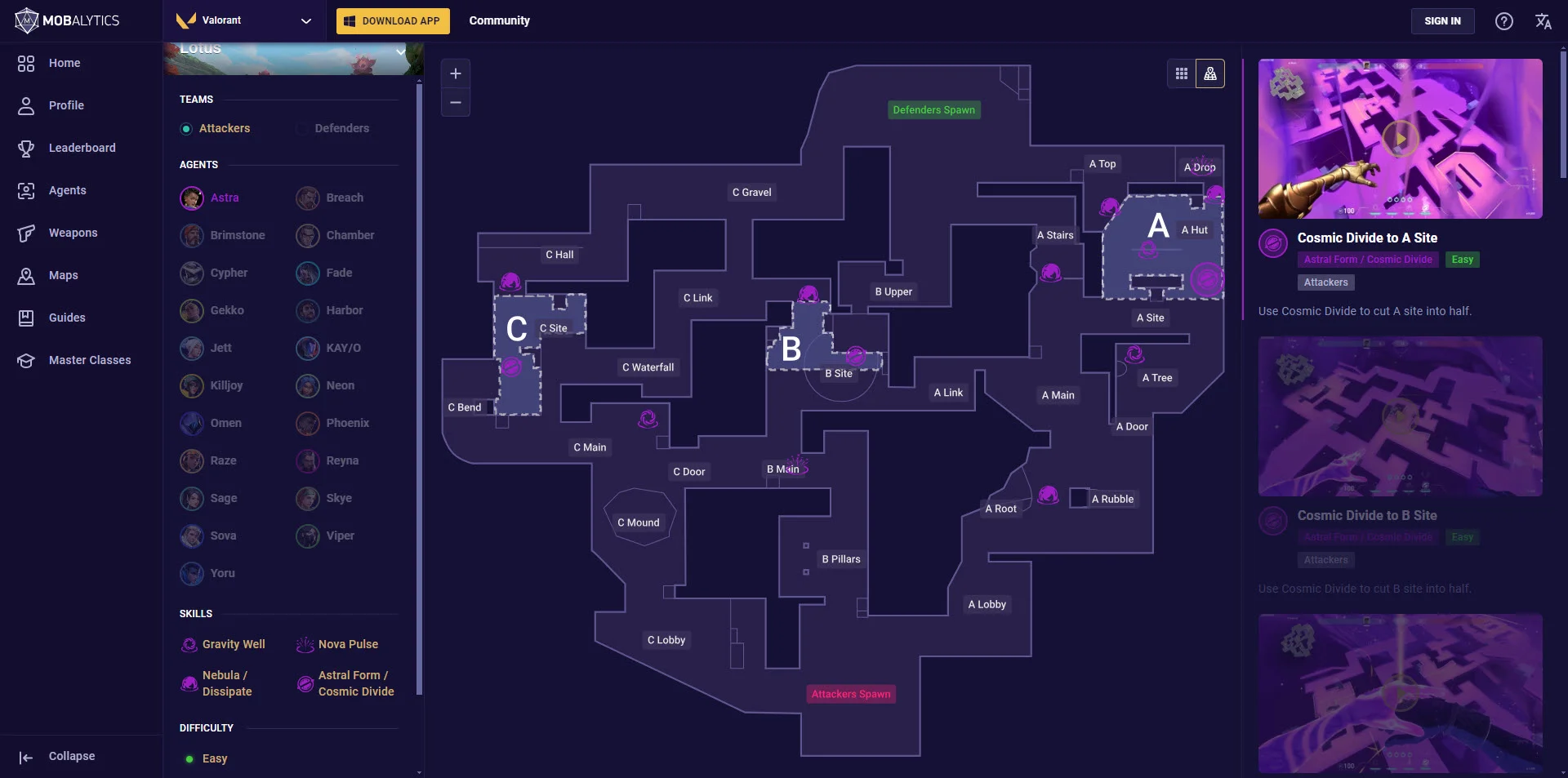Click the map zoom in plus button

[456, 73]
